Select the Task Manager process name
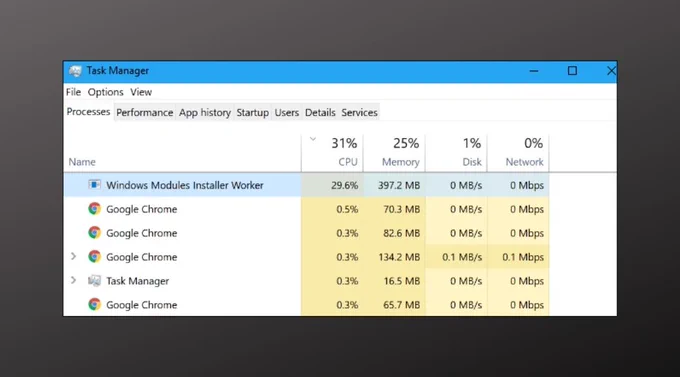Image resolution: width=680 pixels, height=377 pixels. [x=137, y=281]
